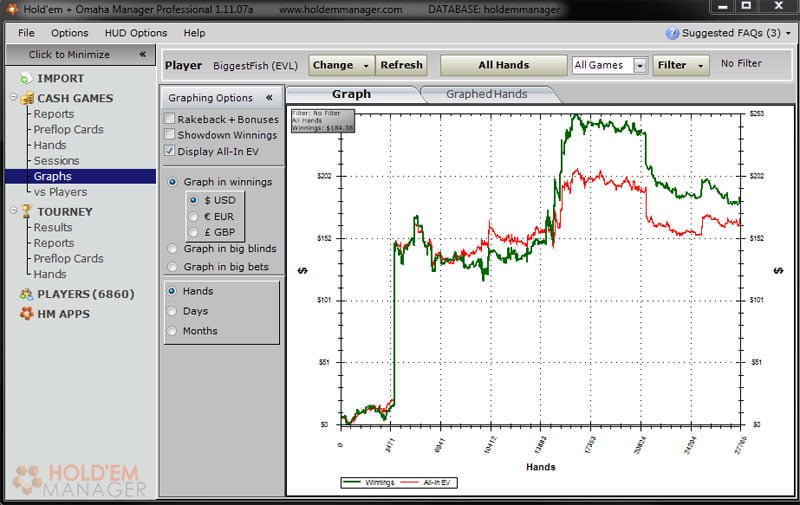The image size is (800, 505).
Task: Click the IMPORT arrow icon
Action: click(24, 79)
